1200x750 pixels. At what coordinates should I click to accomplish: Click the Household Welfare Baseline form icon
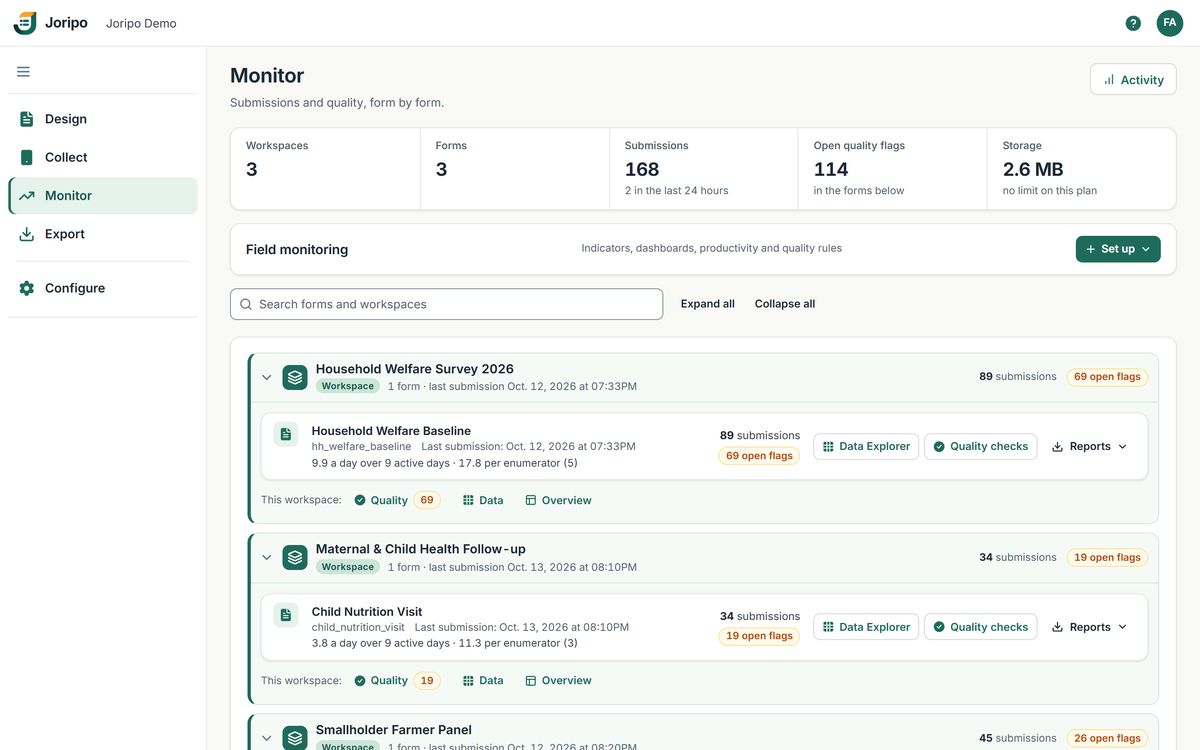tap(286, 434)
